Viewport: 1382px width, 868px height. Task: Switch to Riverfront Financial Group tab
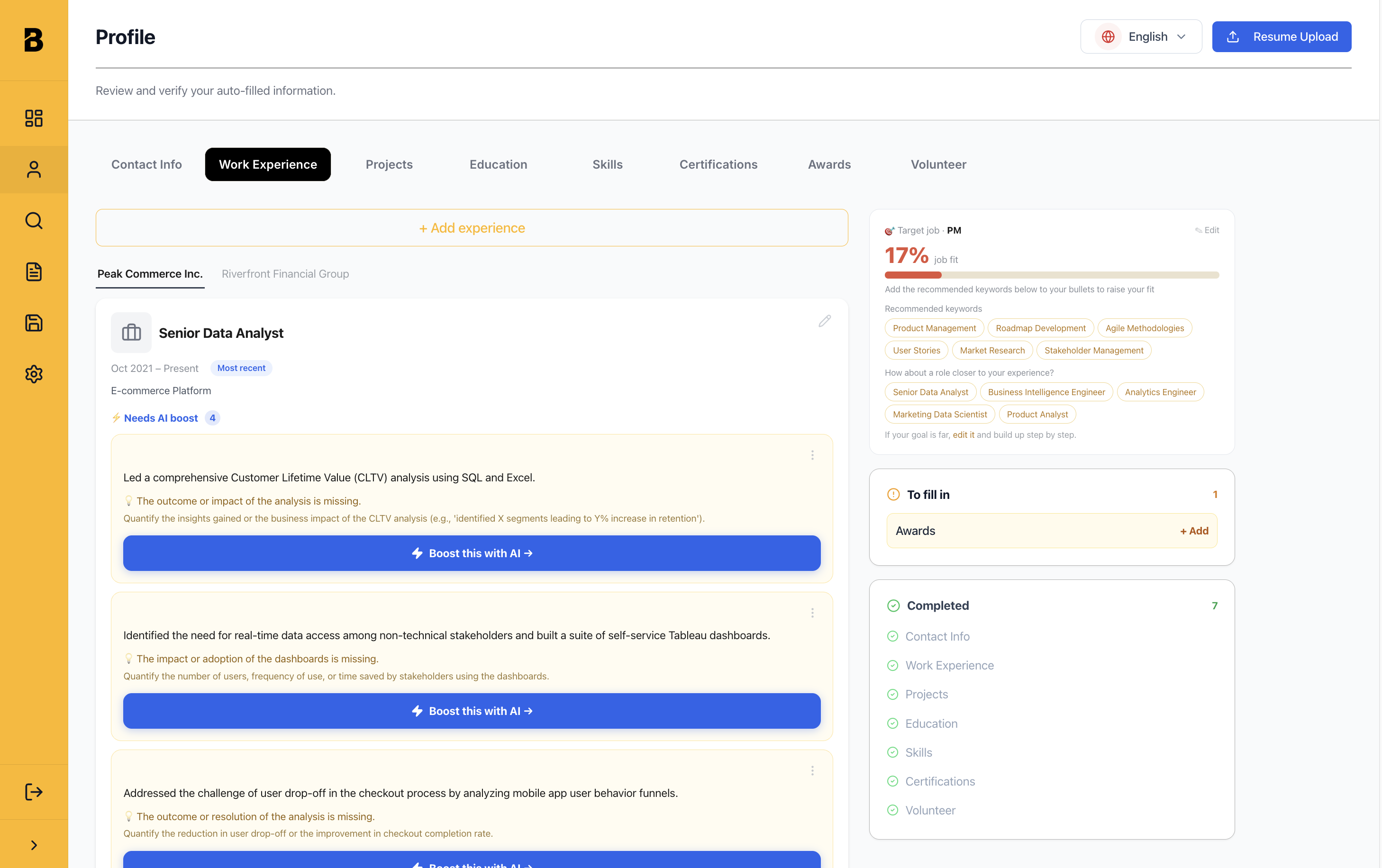coord(285,274)
